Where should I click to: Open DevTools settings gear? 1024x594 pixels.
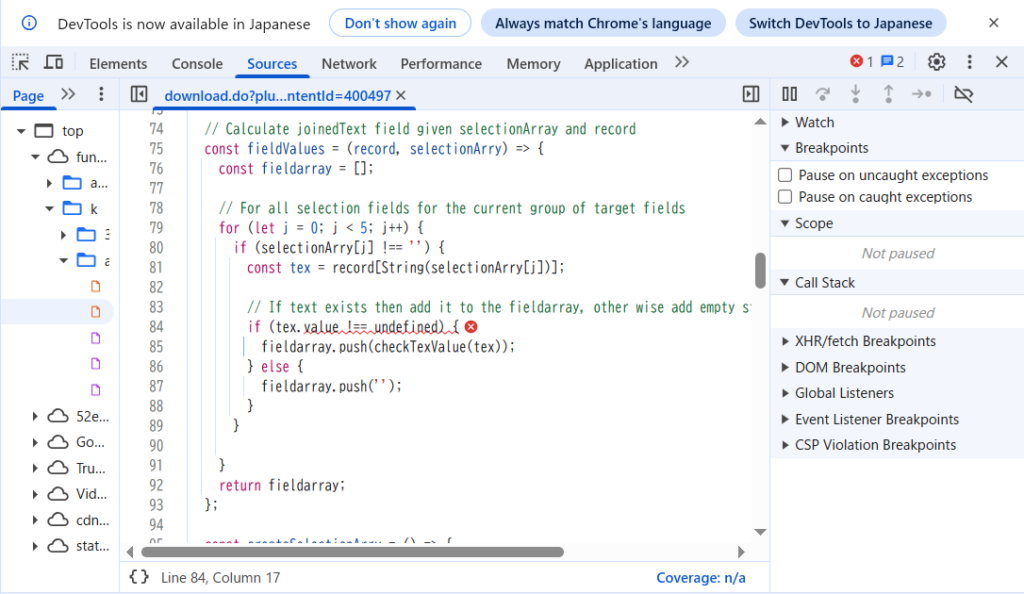point(936,62)
